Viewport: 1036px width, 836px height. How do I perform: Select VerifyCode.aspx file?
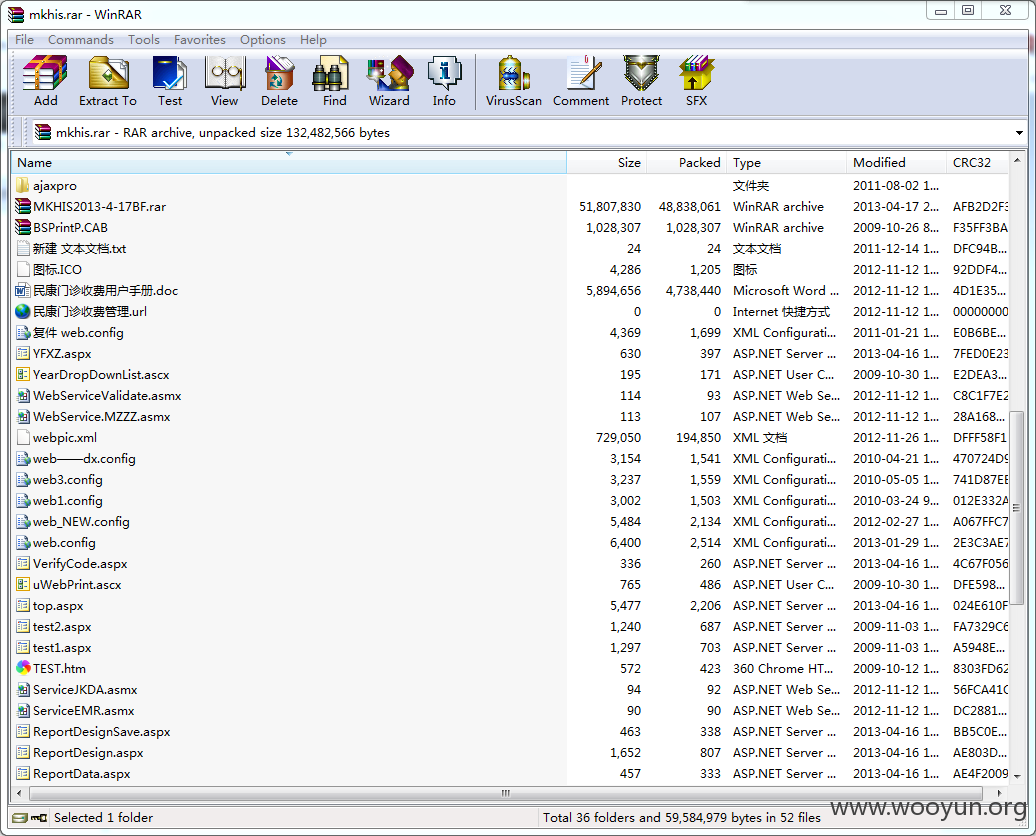tap(80, 564)
